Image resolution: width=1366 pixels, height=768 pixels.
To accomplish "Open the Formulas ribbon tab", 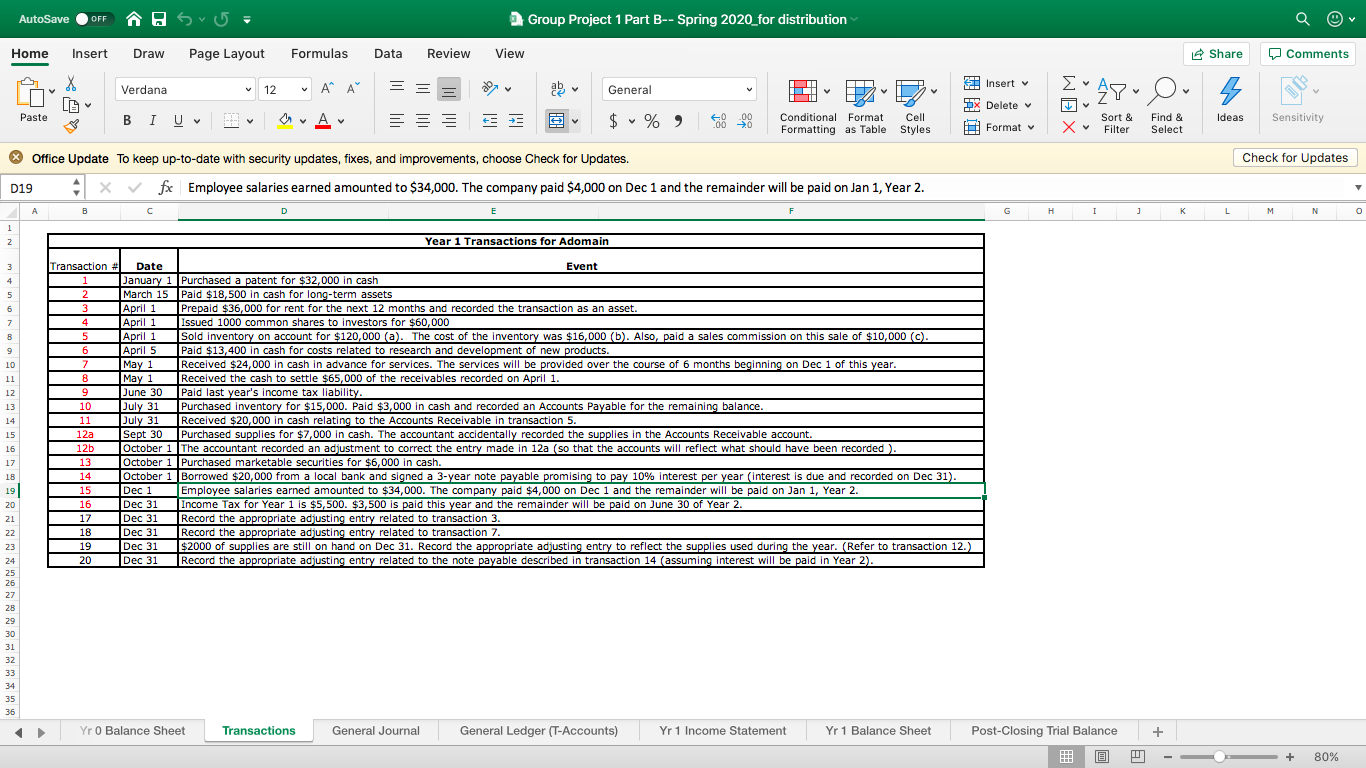I will 319,53.
